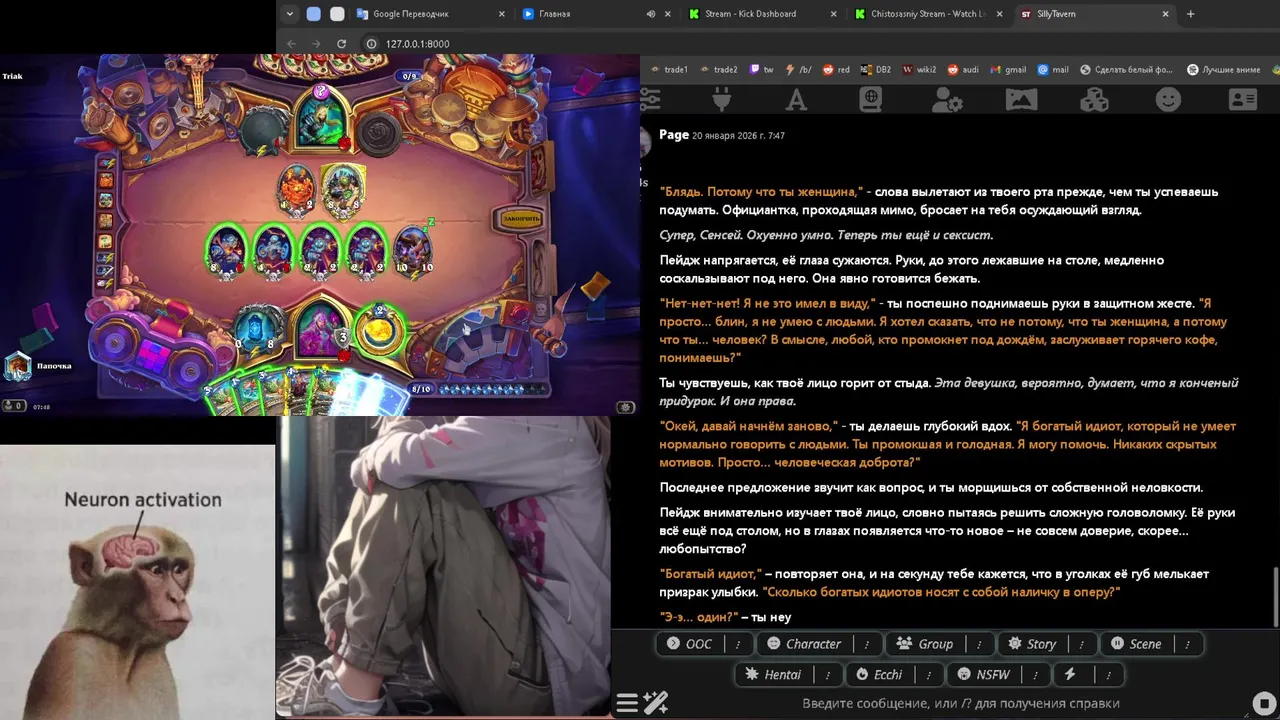
Task: Open the magic wand extensions menu
Action: tap(656, 703)
